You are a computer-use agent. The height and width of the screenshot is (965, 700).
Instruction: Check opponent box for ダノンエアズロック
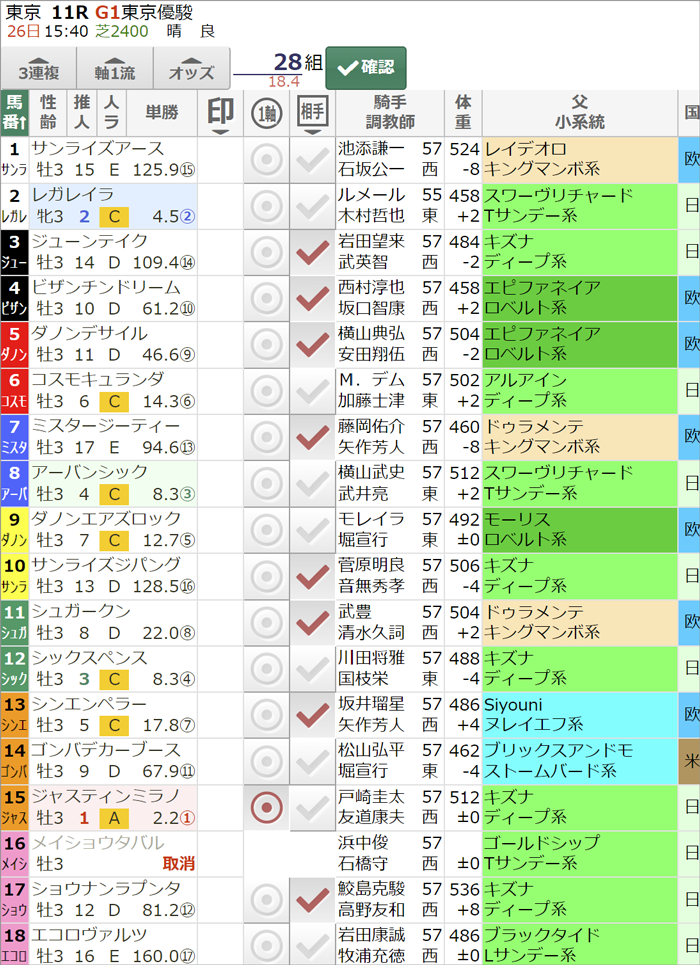(313, 530)
